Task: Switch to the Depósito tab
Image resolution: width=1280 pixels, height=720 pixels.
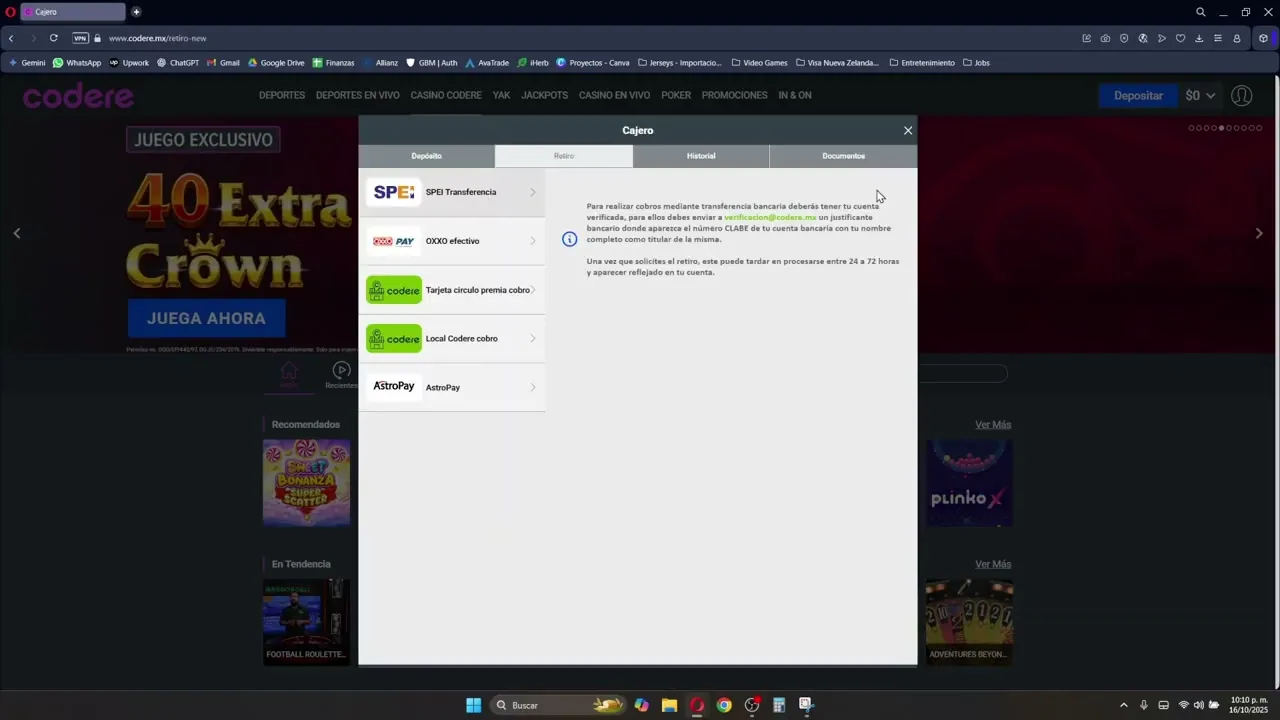Action: coord(426,156)
